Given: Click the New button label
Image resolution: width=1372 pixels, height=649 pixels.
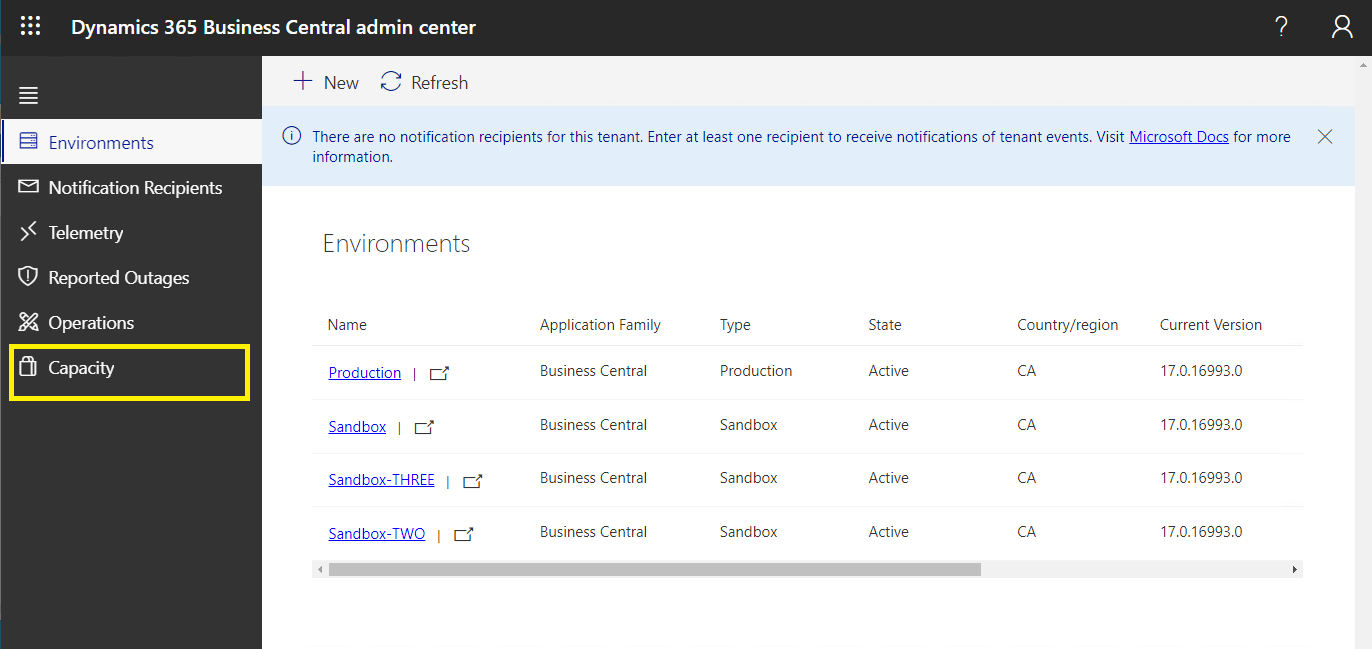Looking at the screenshot, I should point(341,83).
